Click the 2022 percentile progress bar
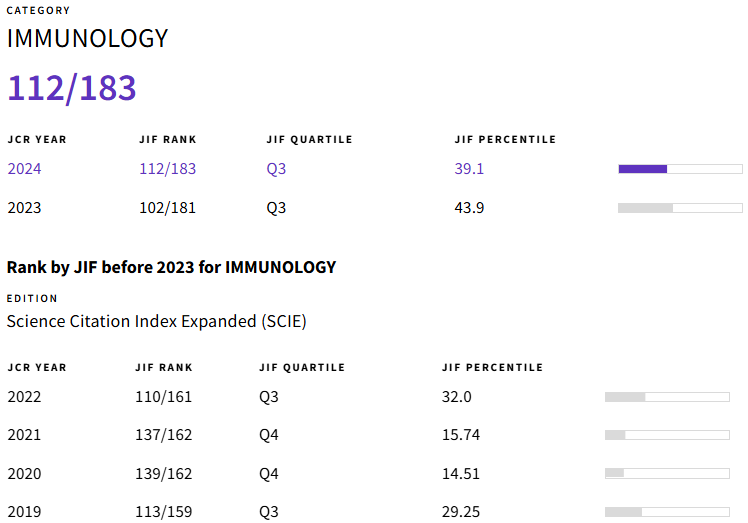 pyautogui.click(x=667, y=397)
